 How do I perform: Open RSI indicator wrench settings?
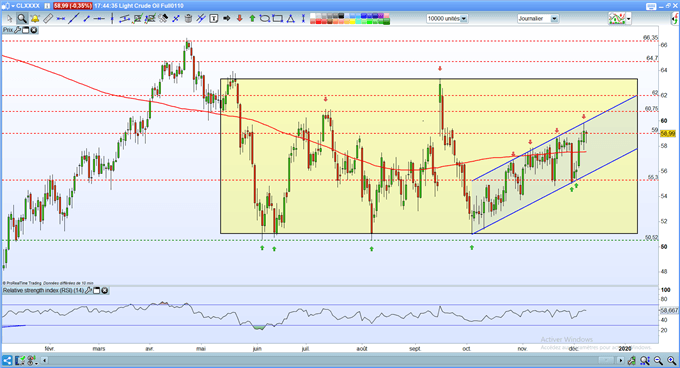pyautogui.click(x=88, y=290)
